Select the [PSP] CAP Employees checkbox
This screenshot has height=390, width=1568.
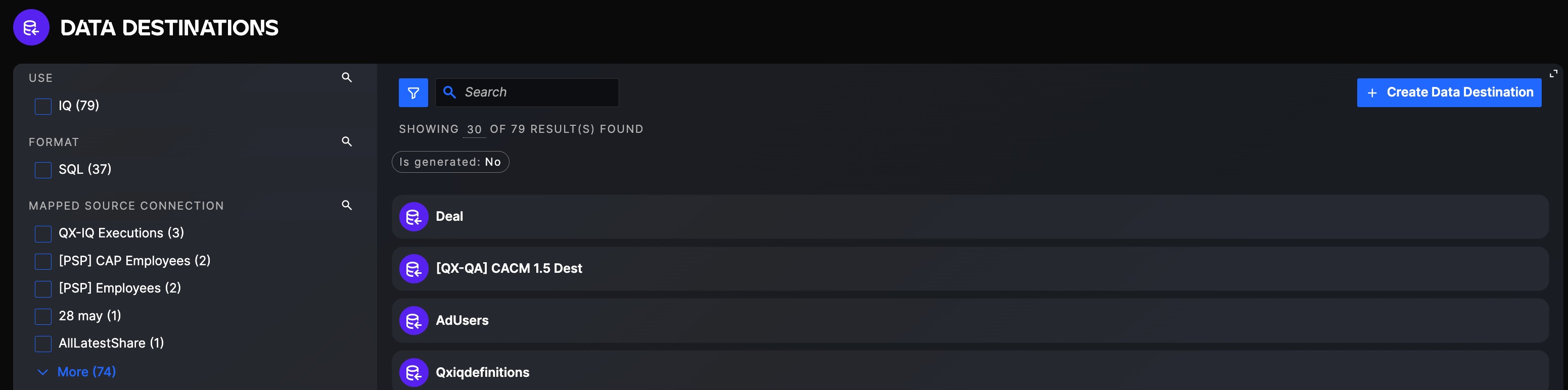click(43, 262)
